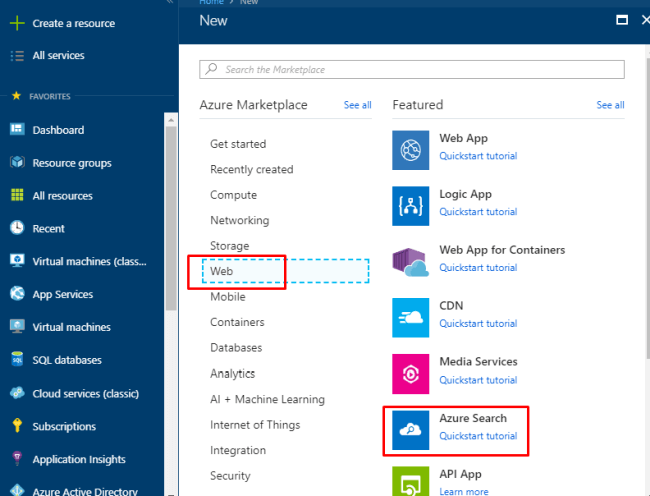Screen dimensions: 650x496
Task: Click API App Learn more link
Action: point(464,491)
